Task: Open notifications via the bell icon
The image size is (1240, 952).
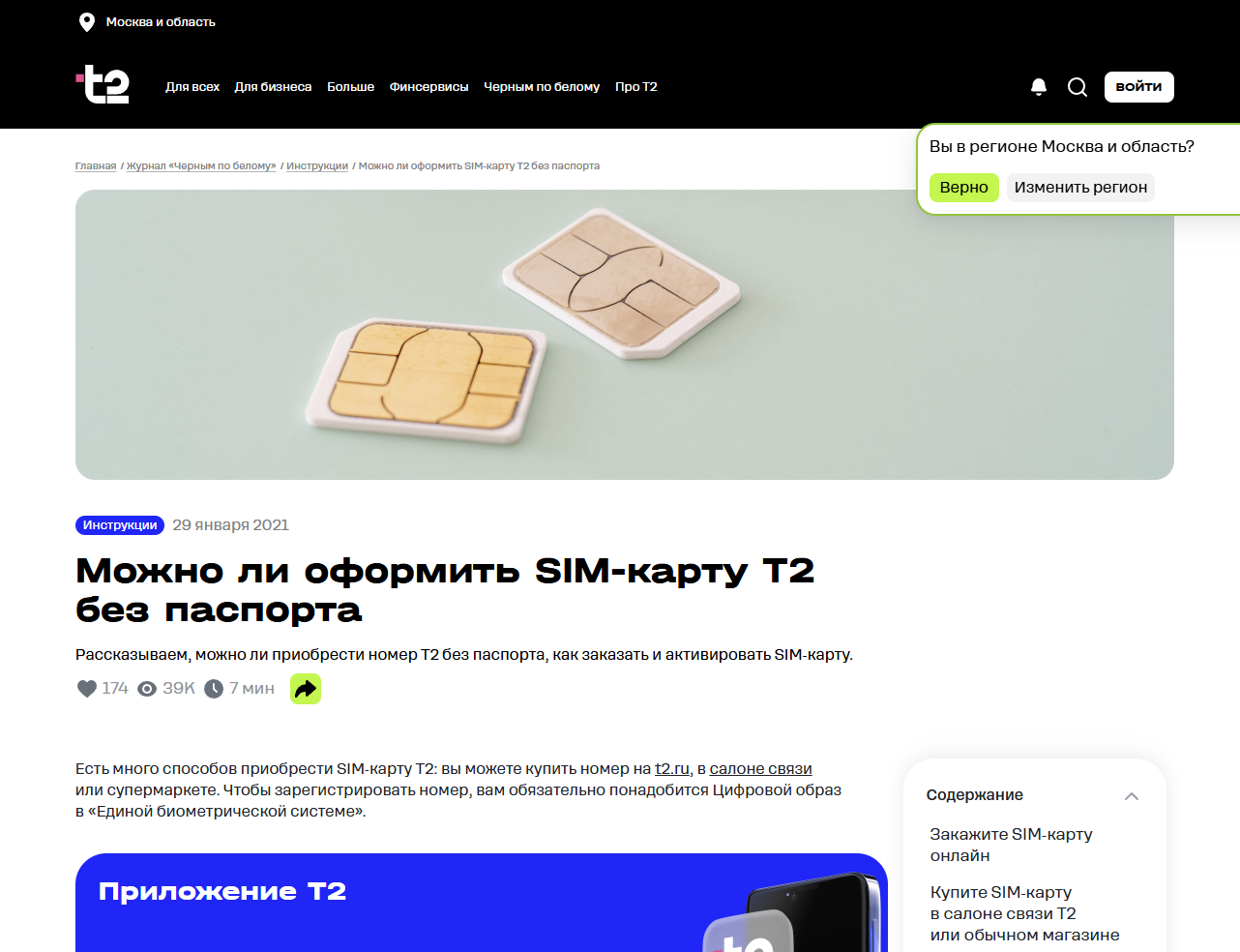Action: pos(1039,87)
